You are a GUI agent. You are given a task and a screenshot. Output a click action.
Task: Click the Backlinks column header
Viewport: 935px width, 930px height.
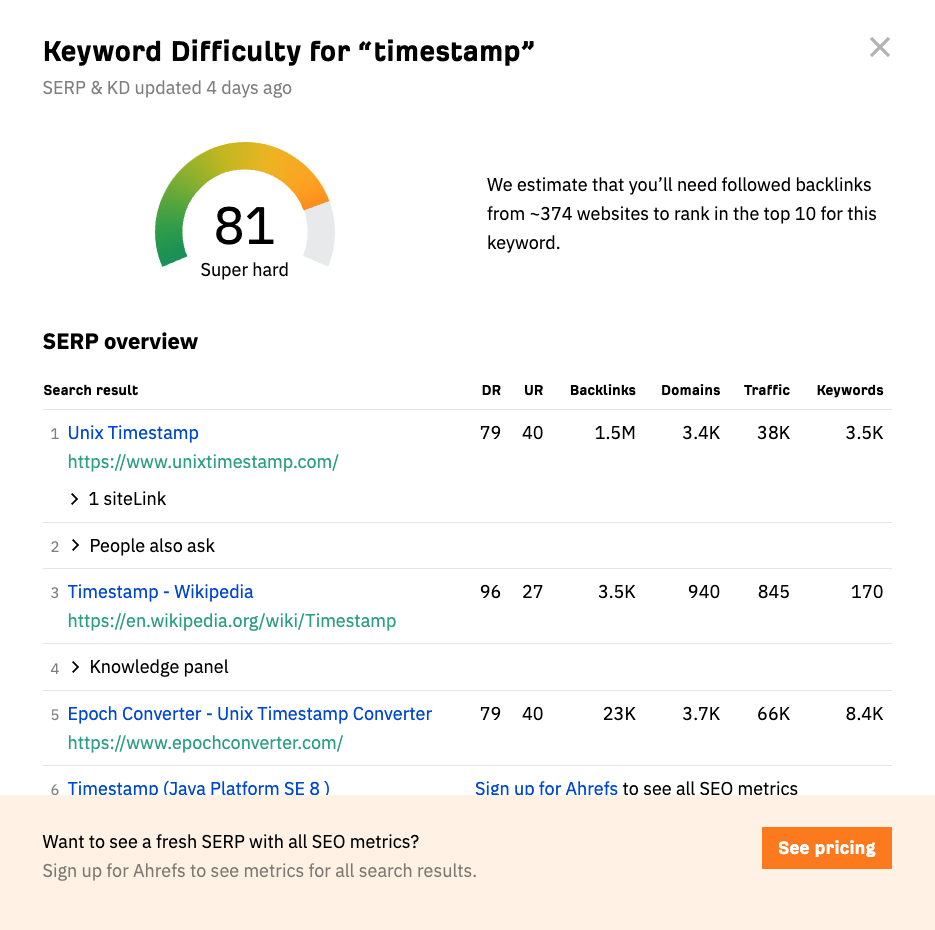(x=602, y=390)
